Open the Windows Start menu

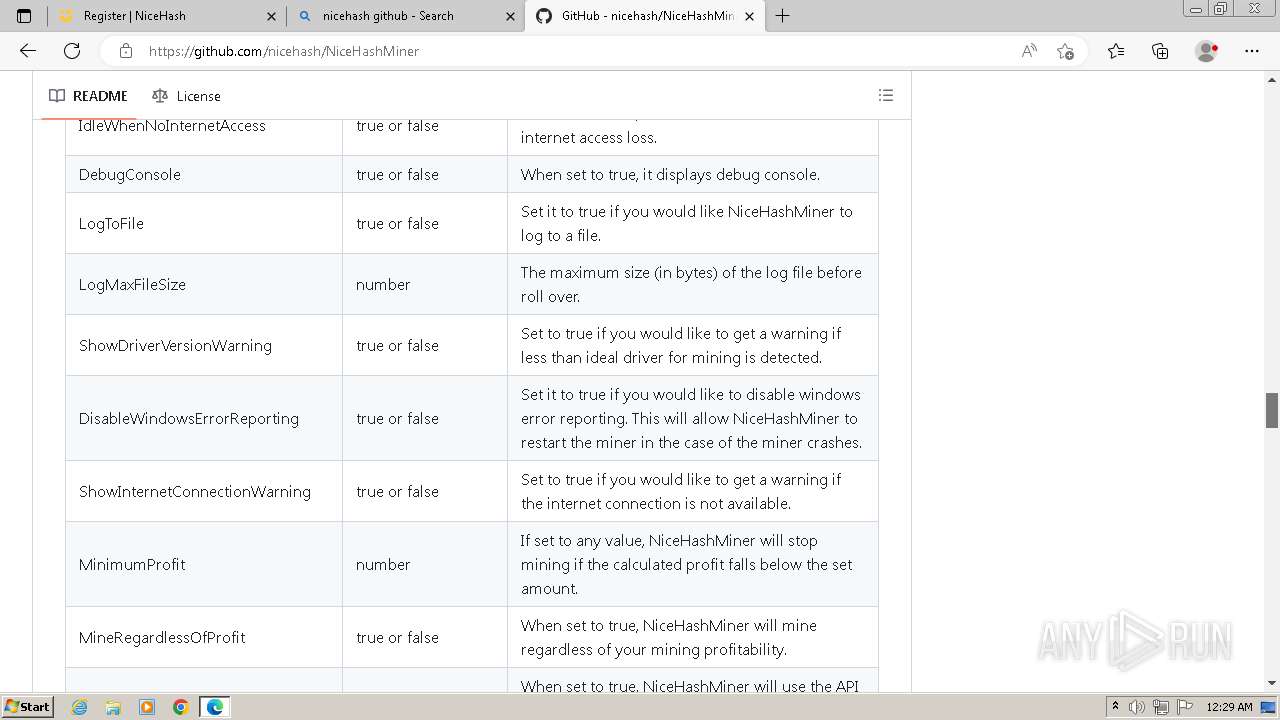(27, 706)
